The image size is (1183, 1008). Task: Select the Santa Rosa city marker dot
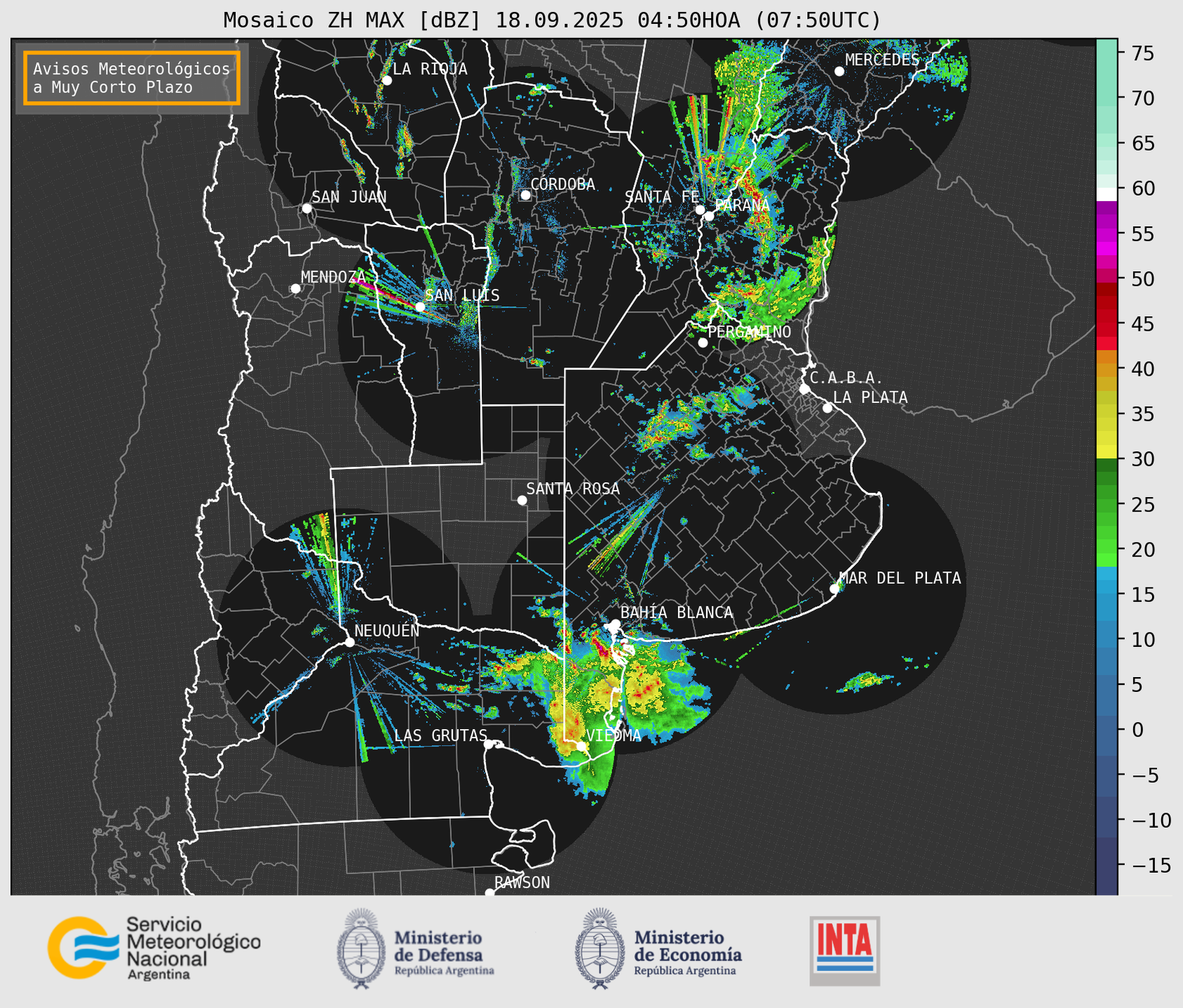click(522, 500)
